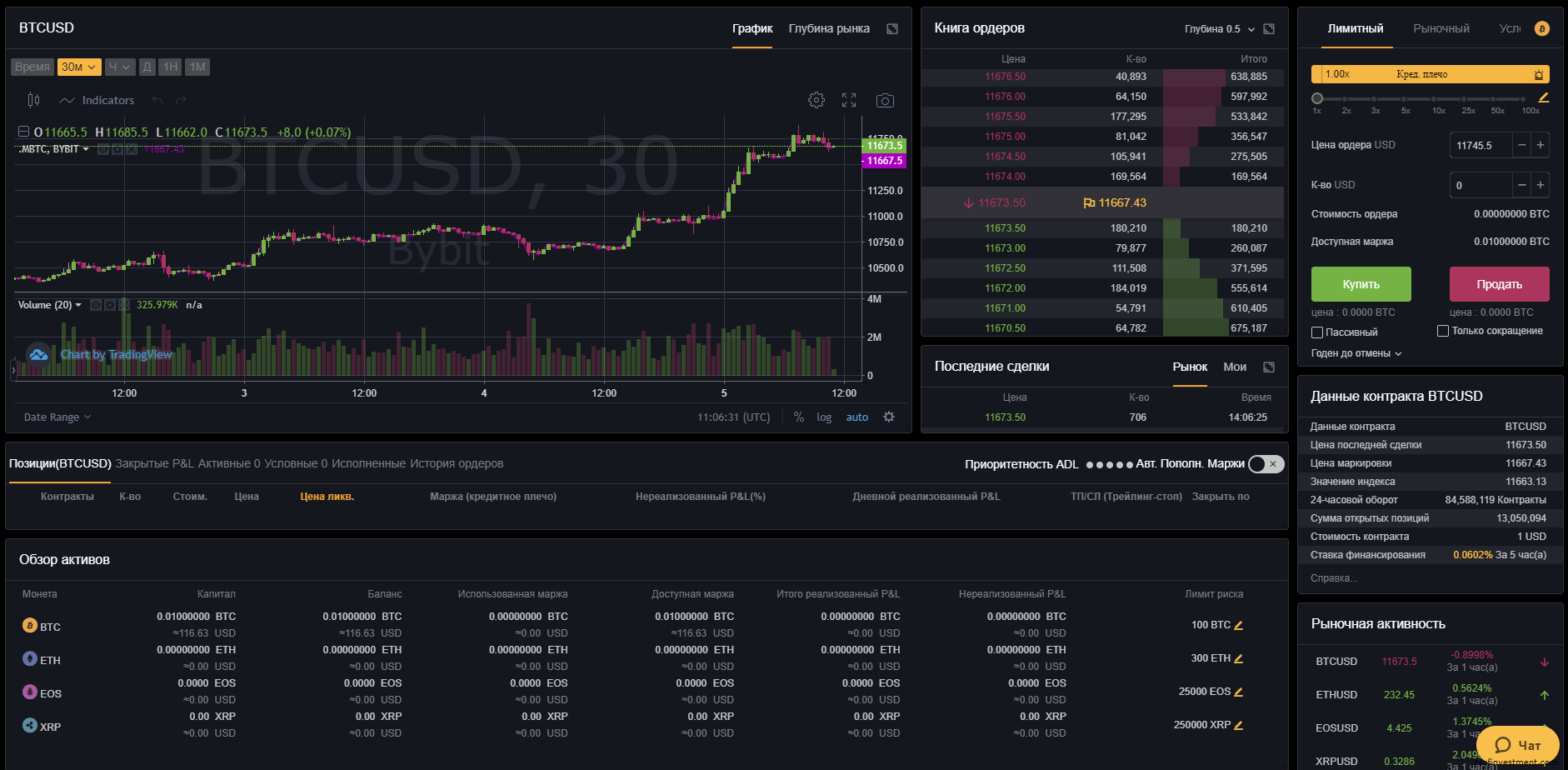Increase order price with plus button
1568x770 pixels.
tap(1541, 145)
